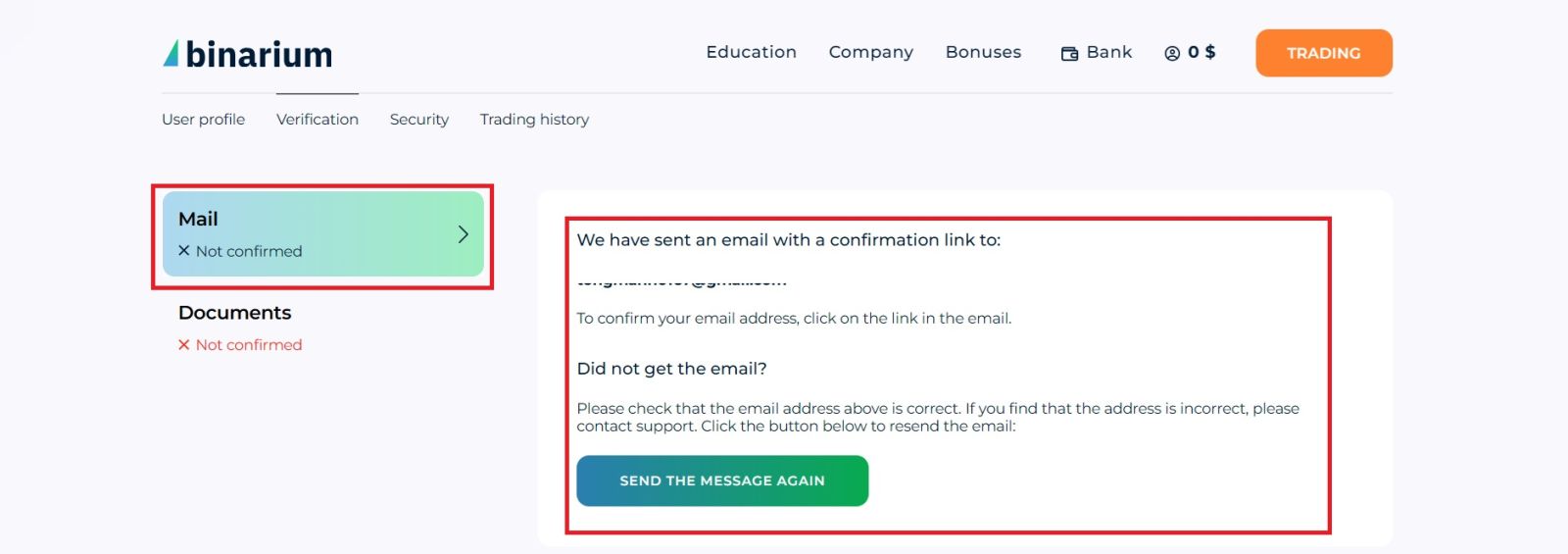Select the Verification tab

317,120
